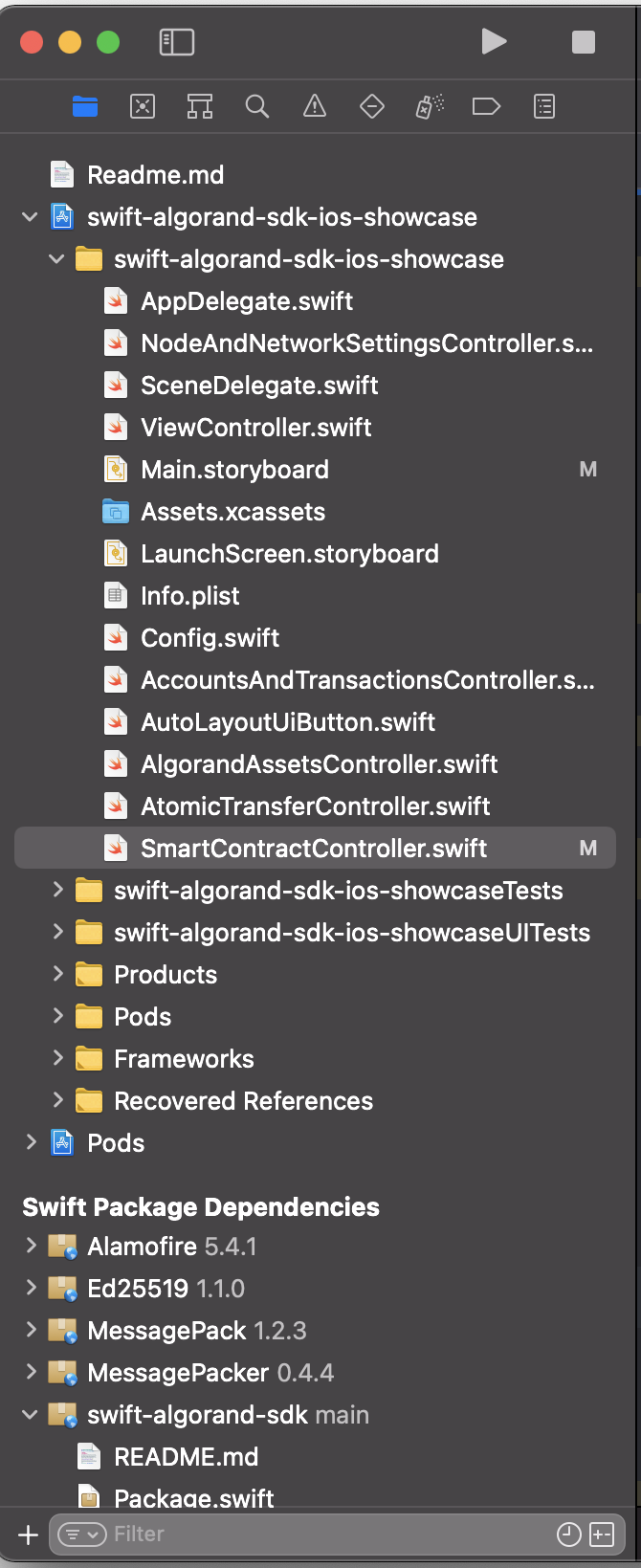Expand the MessagePack 1.2.3 package

31,1331
